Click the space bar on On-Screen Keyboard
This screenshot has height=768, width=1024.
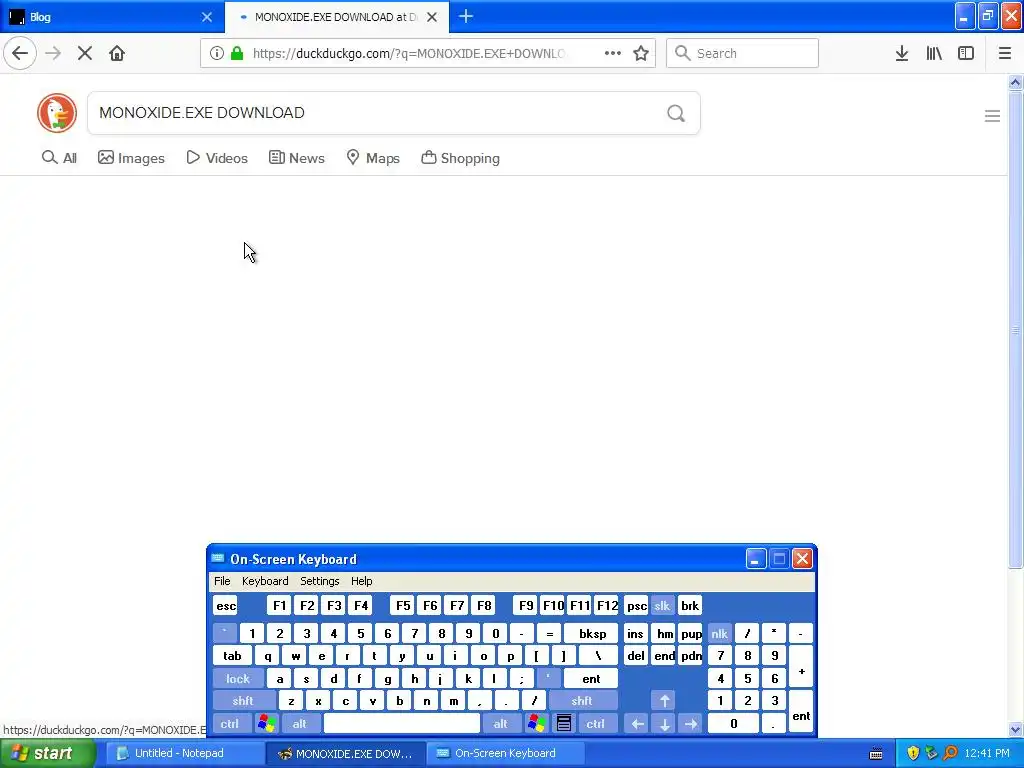pos(402,724)
